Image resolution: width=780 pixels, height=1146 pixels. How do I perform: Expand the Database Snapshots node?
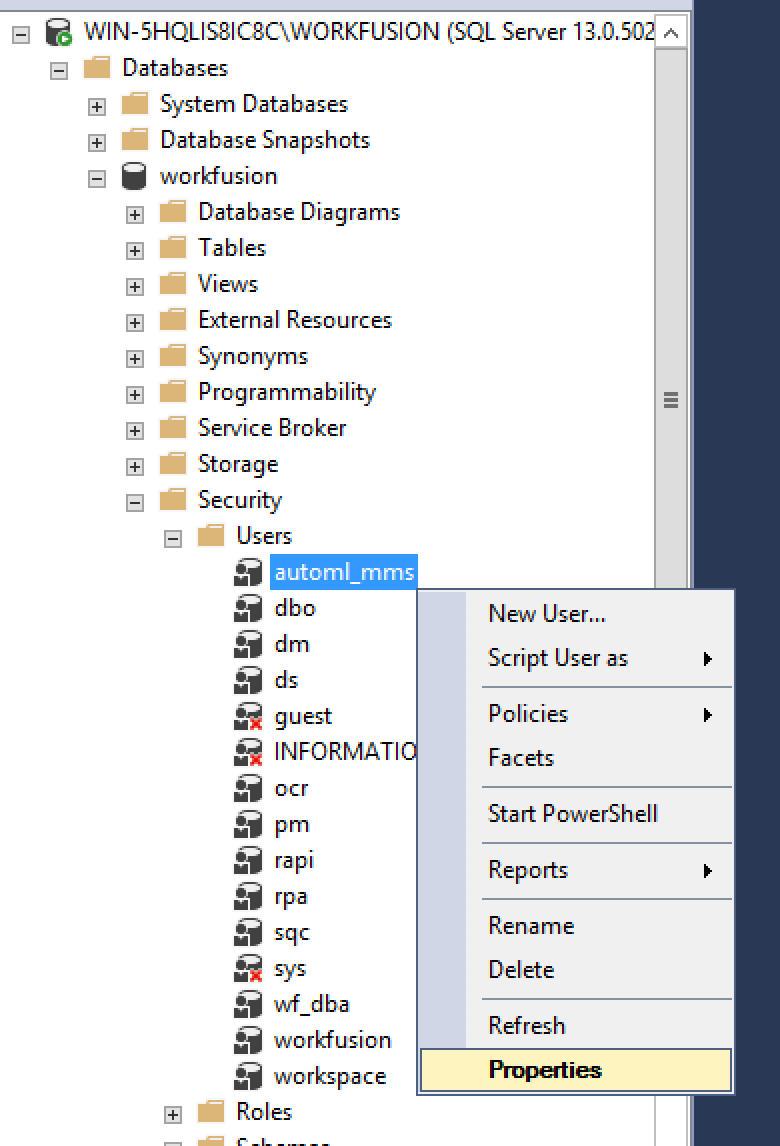[x=96, y=143]
